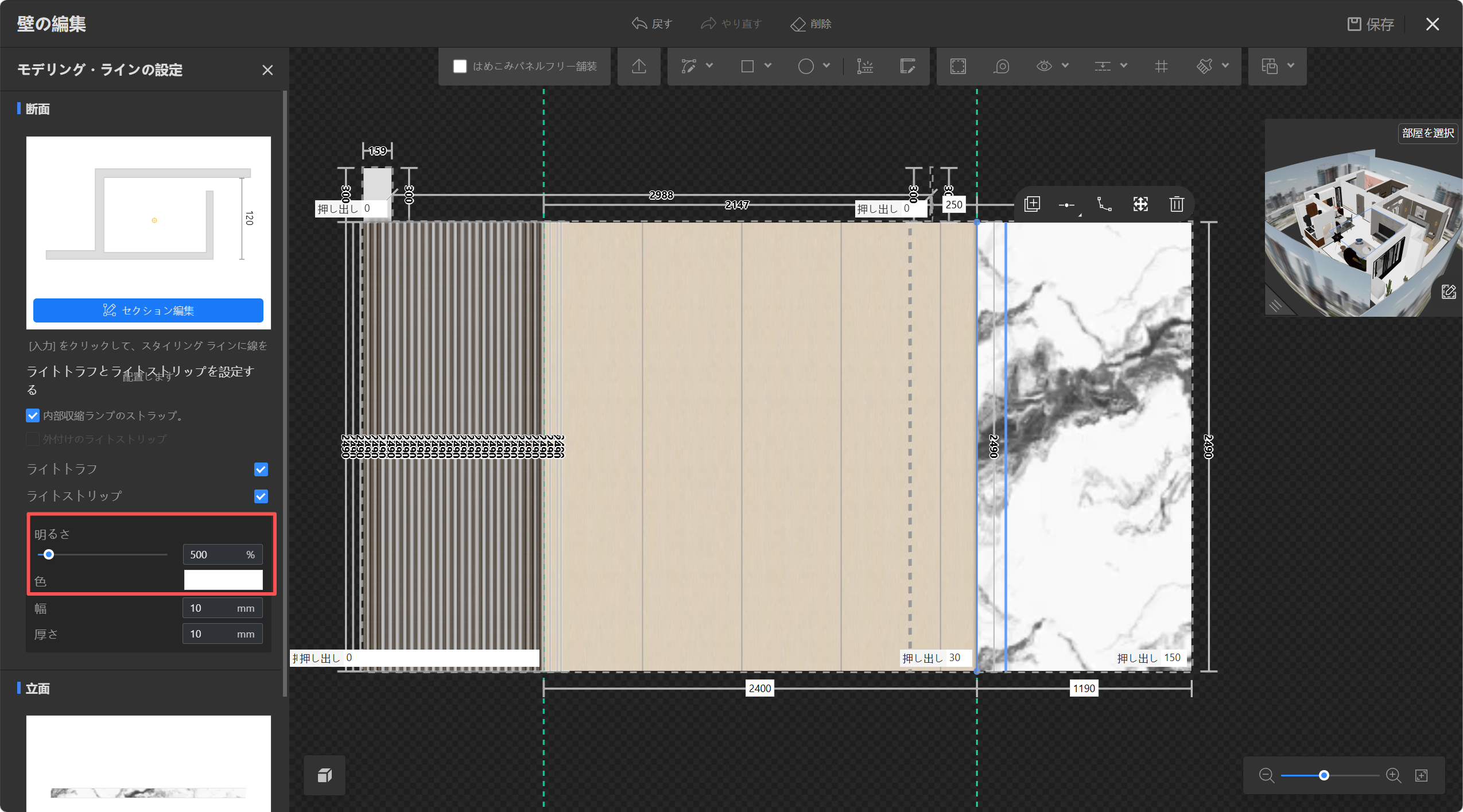The width and height of the screenshot is (1463, 812).
Task: Toggle the ライトストリップ checkbox
Action: (261, 496)
